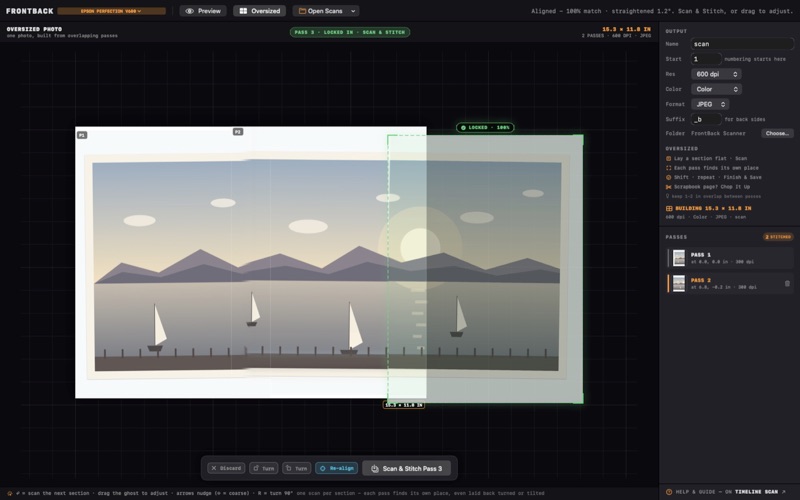Discard the current pass
Viewport: 800px width, 500px height.
tap(226, 468)
